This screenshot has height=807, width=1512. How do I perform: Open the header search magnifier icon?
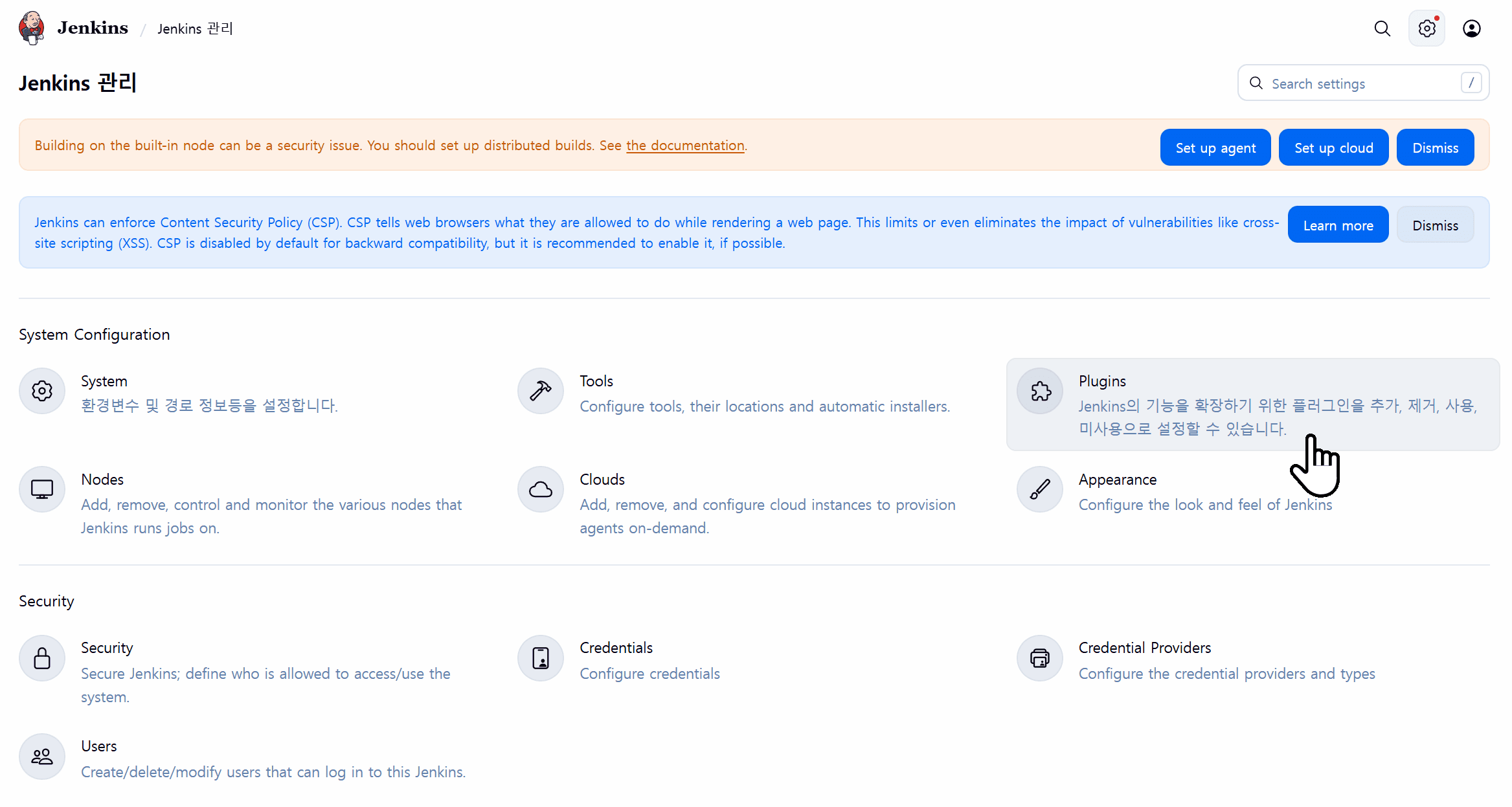tap(1382, 28)
